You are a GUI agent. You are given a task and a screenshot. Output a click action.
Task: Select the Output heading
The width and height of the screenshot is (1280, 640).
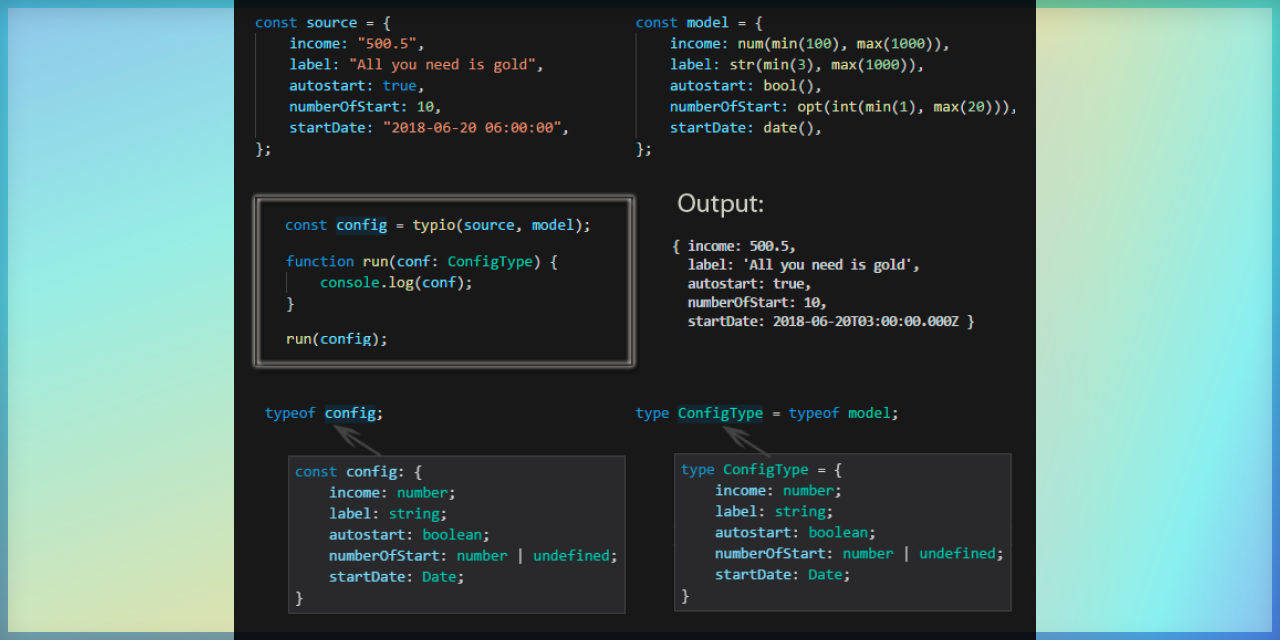click(720, 204)
